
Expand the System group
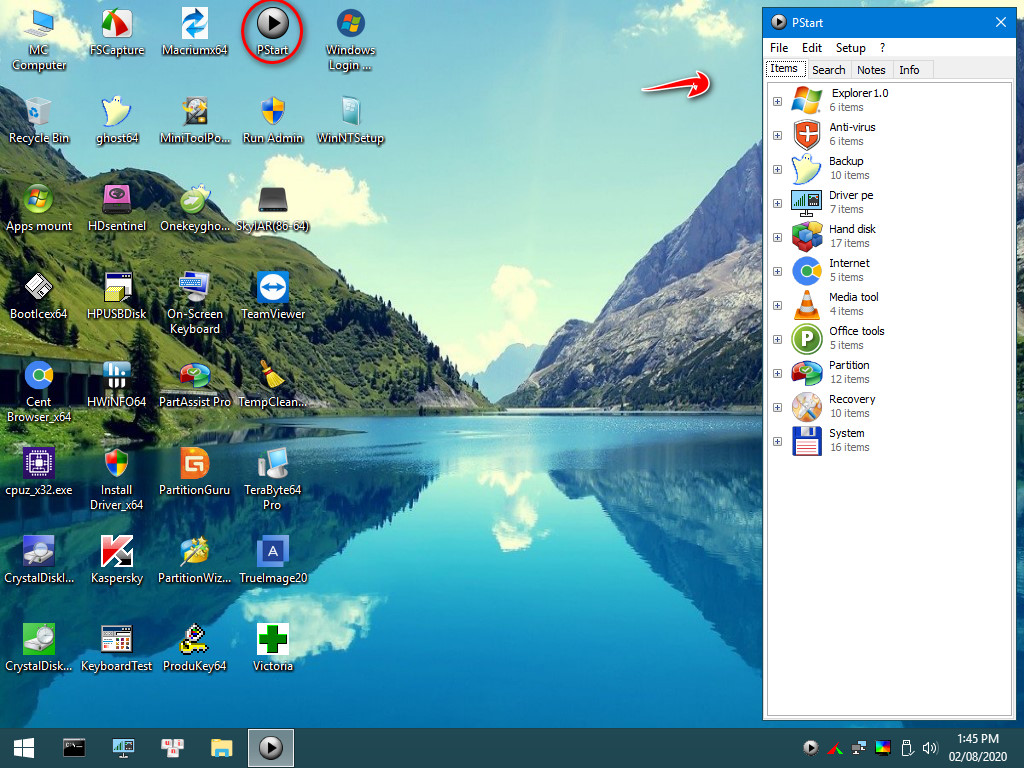[x=777, y=441]
